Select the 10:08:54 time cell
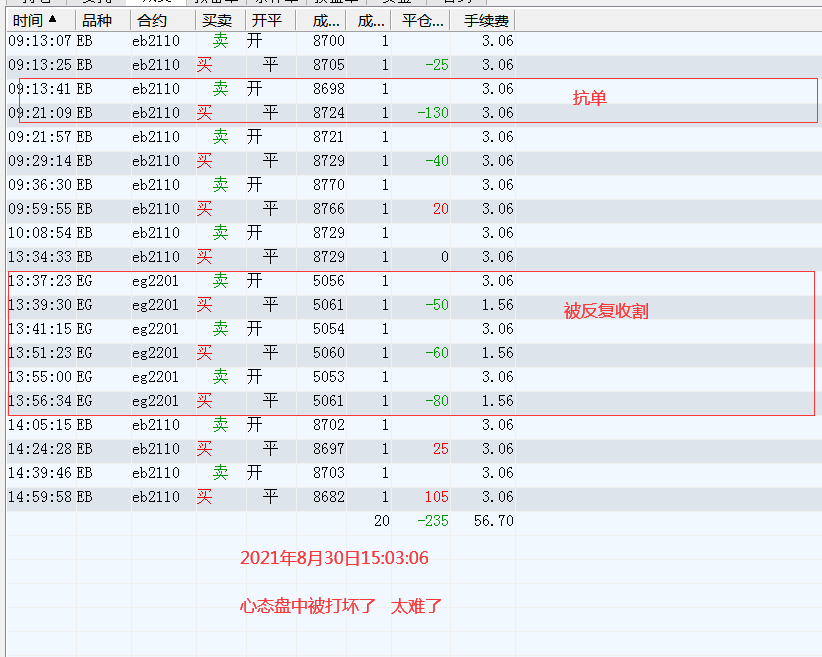822x657 pixels. click(40, 233)
